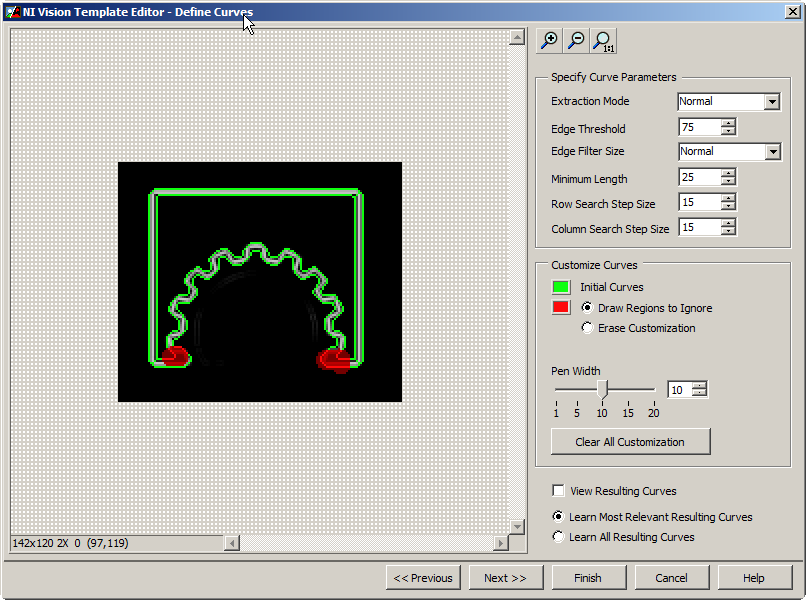
Task: Decrease Minimum Length with down arrow
Action: point(728,181)
